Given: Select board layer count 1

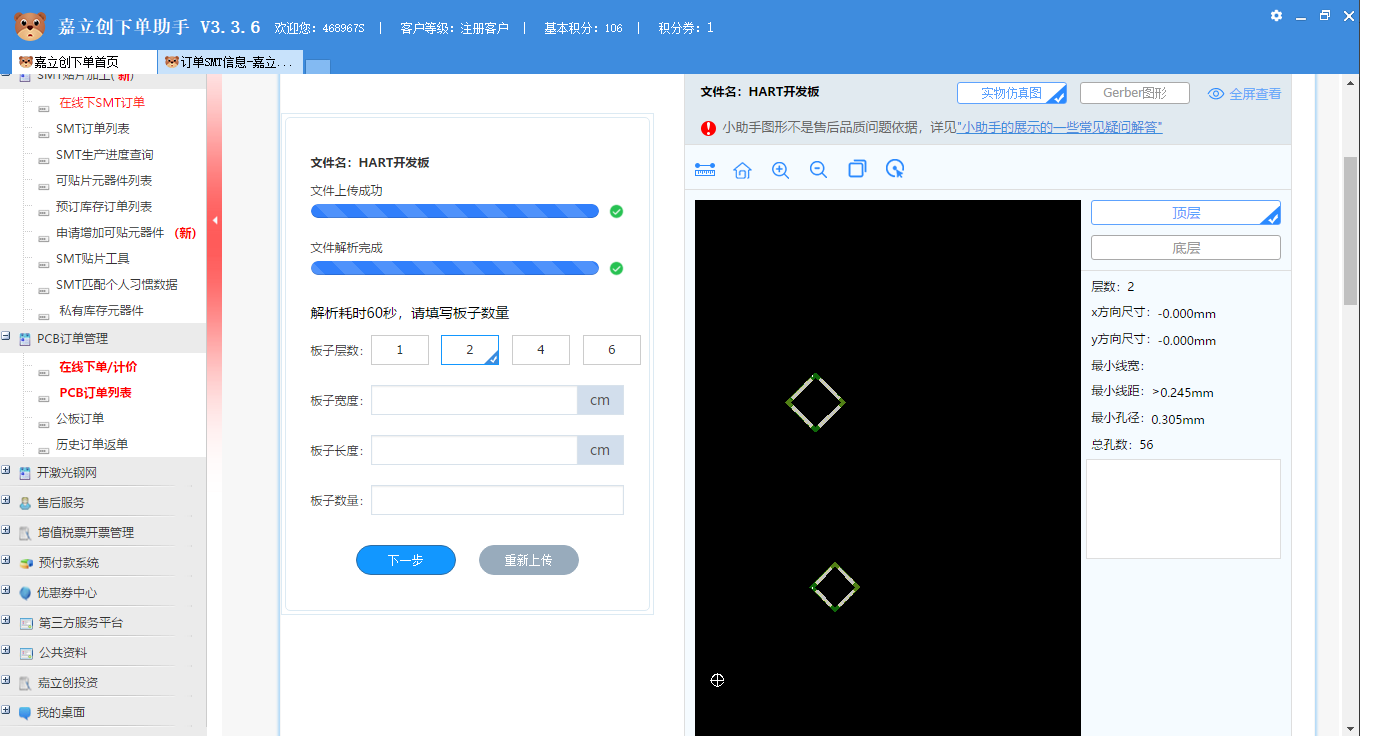Looking at the screenshot, I should (x=400, y=350).
